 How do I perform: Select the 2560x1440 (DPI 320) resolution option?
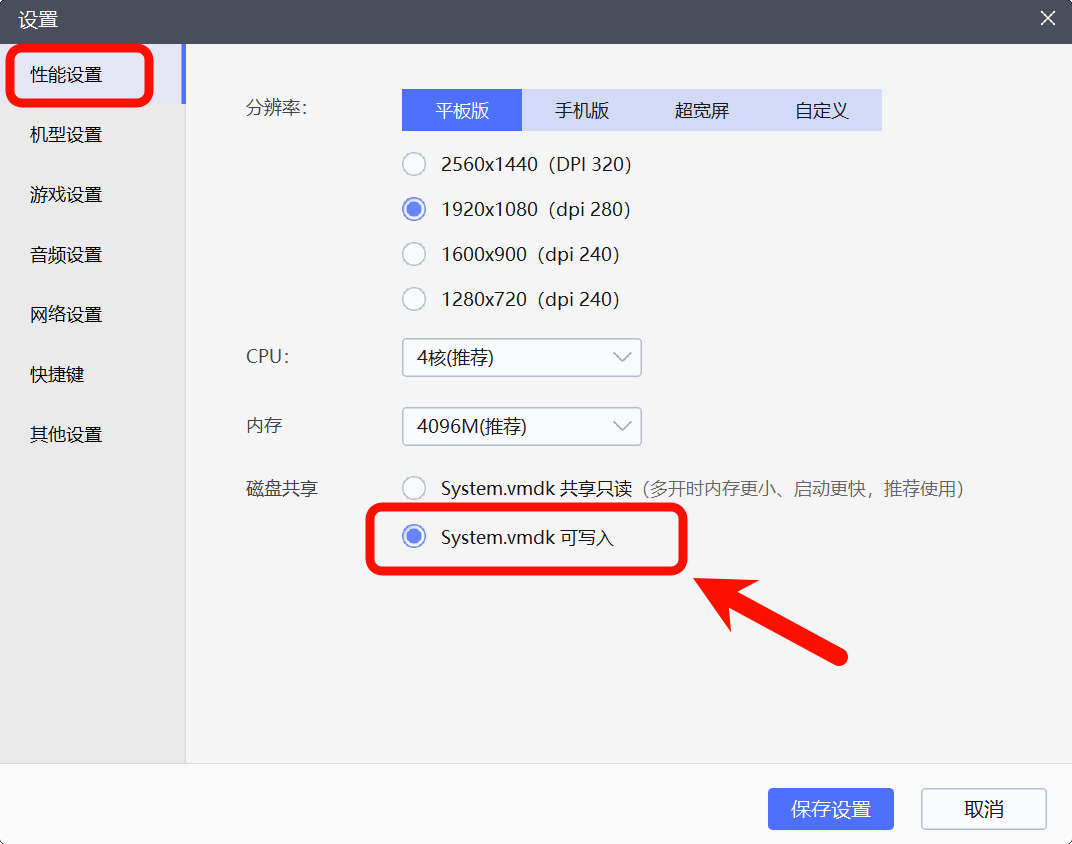tap(414, 165)
